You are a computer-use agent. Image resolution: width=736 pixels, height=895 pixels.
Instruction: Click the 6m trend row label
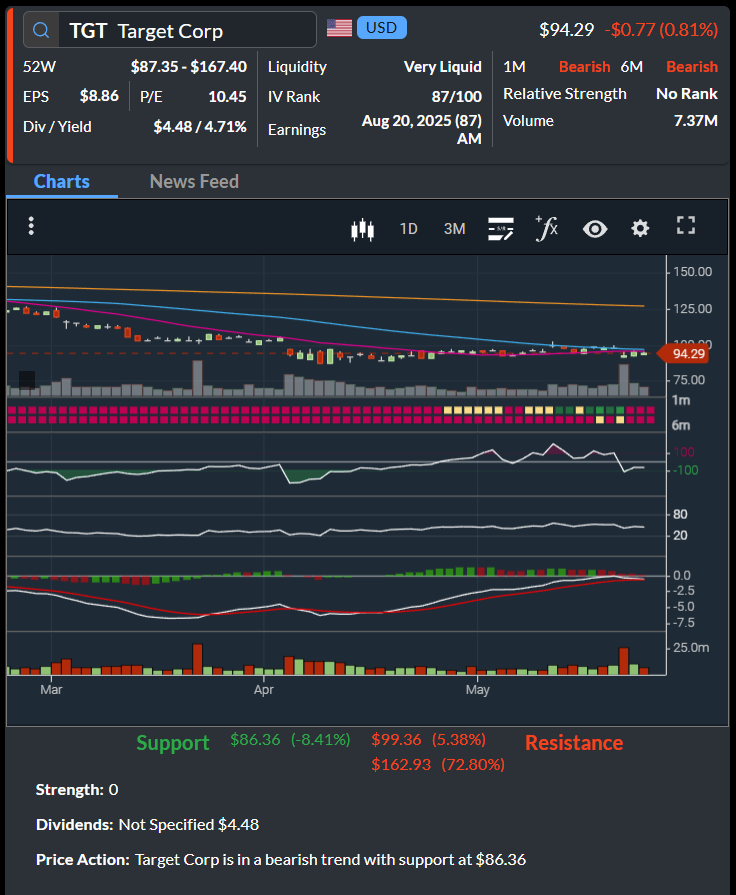click(681, 425)
